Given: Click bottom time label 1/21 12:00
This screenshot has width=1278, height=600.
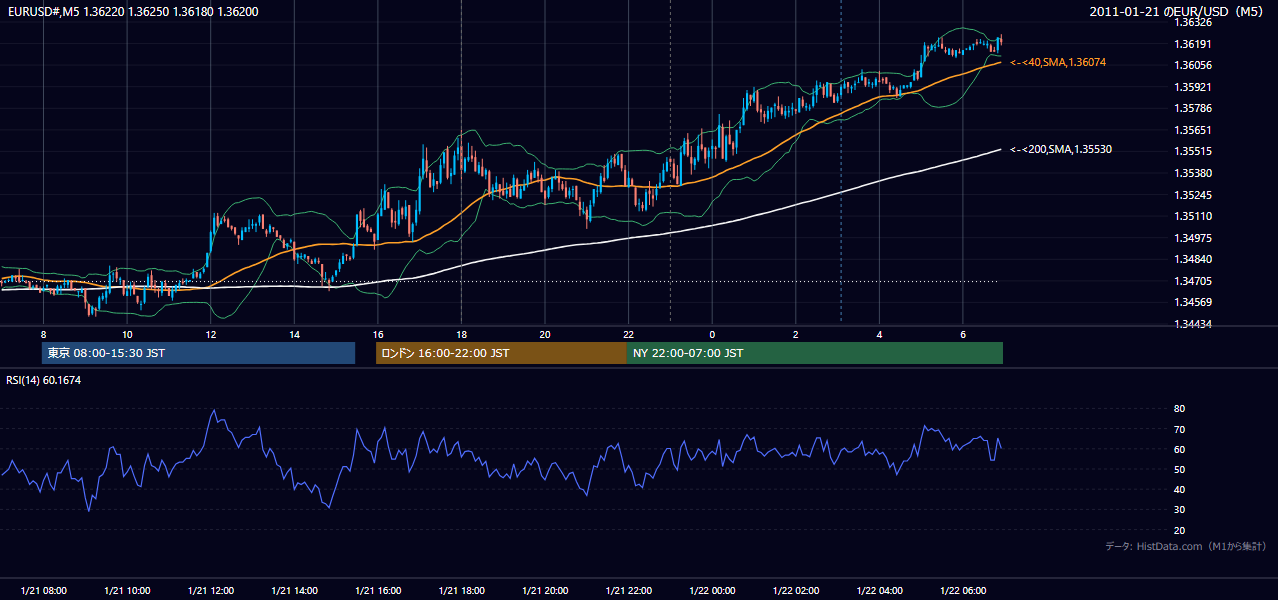Looking at the screenshot, I should click(x=210, y=591).
